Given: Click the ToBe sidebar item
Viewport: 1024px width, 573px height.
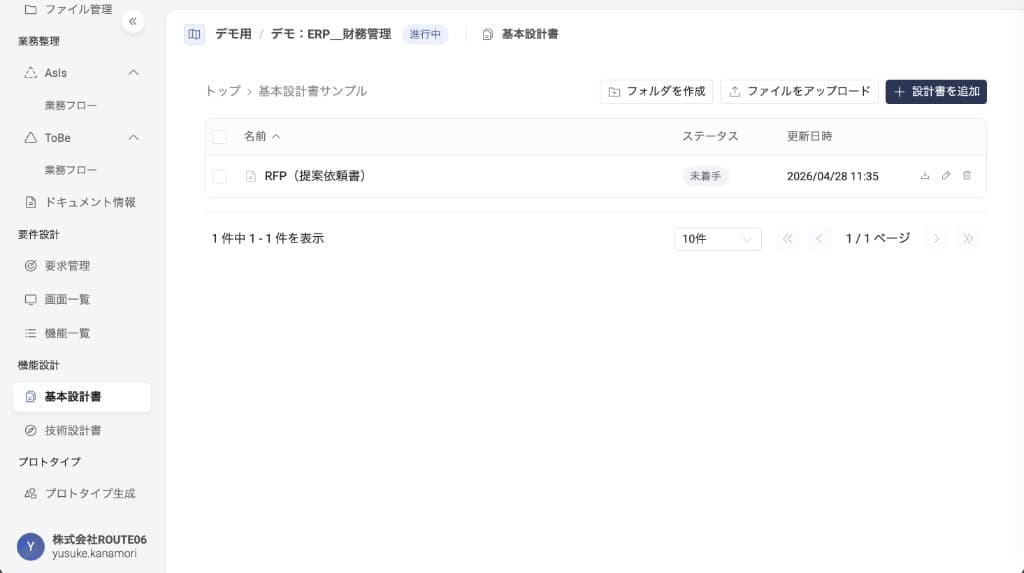Looking at the screenshot, I should 57,138.
